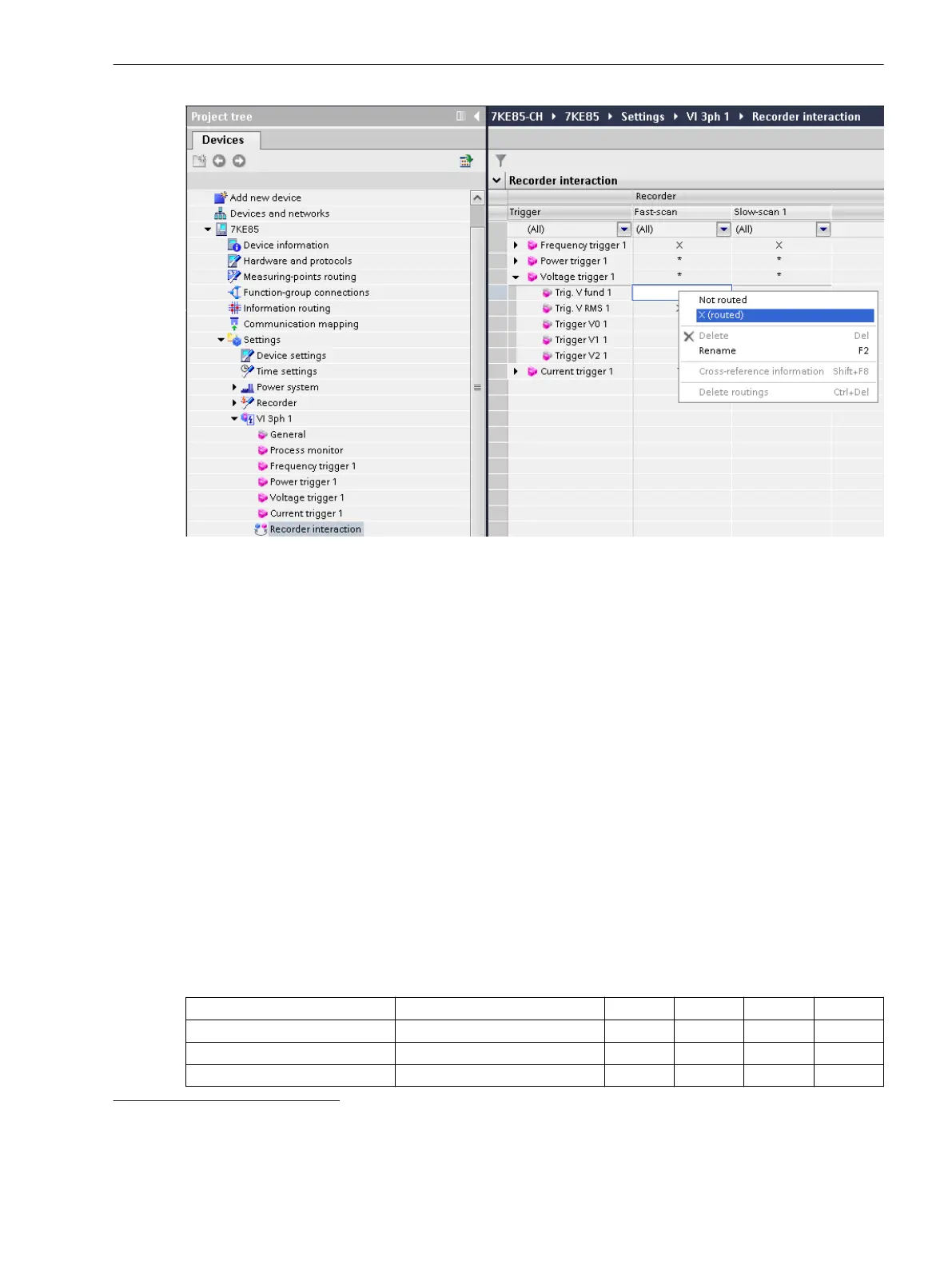Click the green grid icon in Project tree toolbar
Viewport: 952px width, 1269px height.
point(466,161)
